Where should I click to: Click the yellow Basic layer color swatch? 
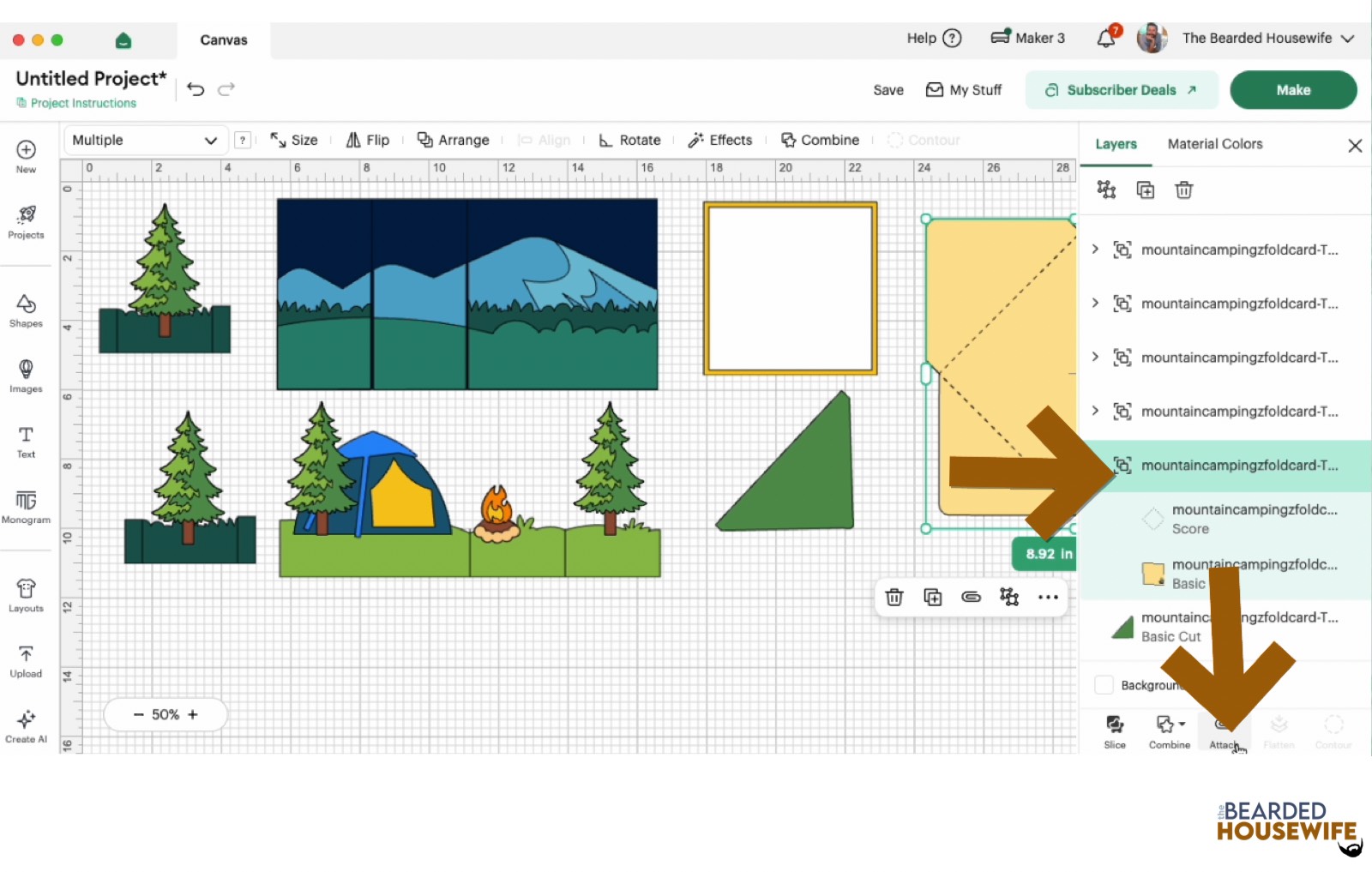[x=1153, y=574]
